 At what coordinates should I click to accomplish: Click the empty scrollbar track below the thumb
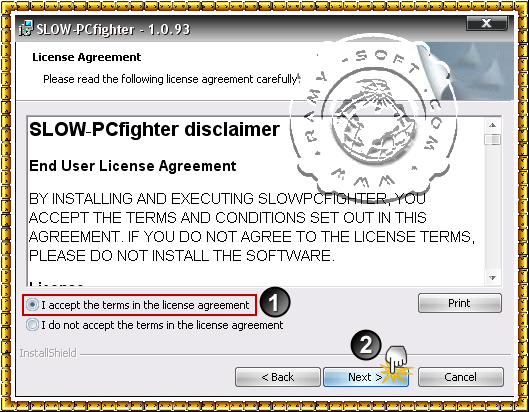tap(492, 208)
